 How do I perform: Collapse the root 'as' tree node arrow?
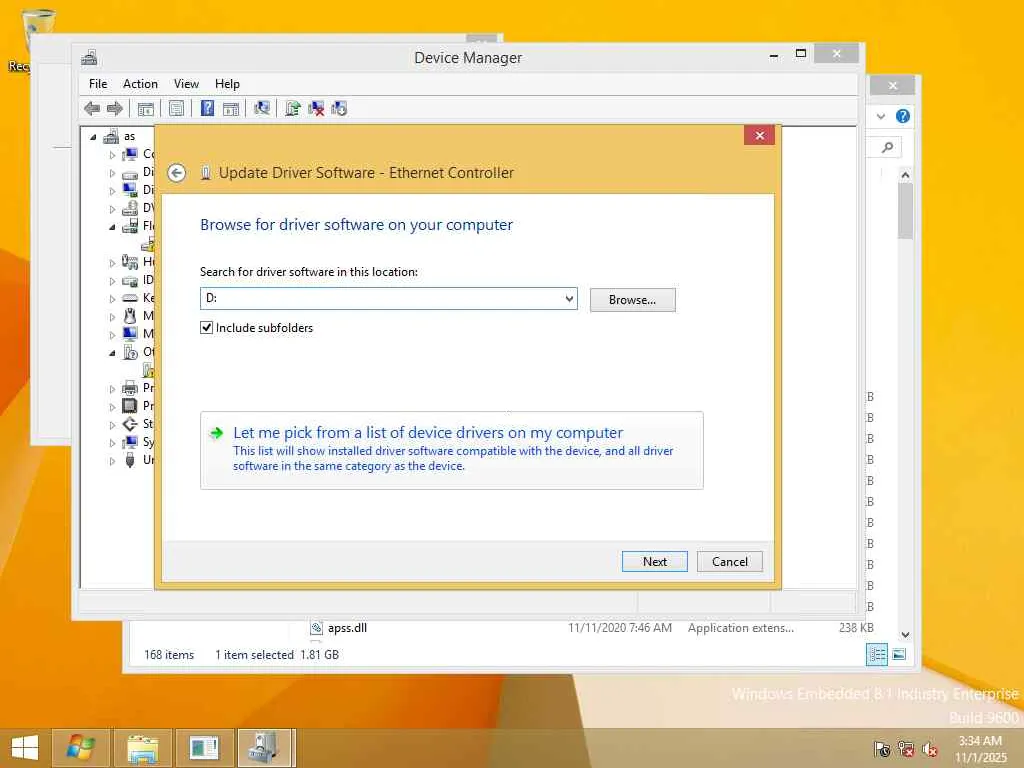point(93,136)
